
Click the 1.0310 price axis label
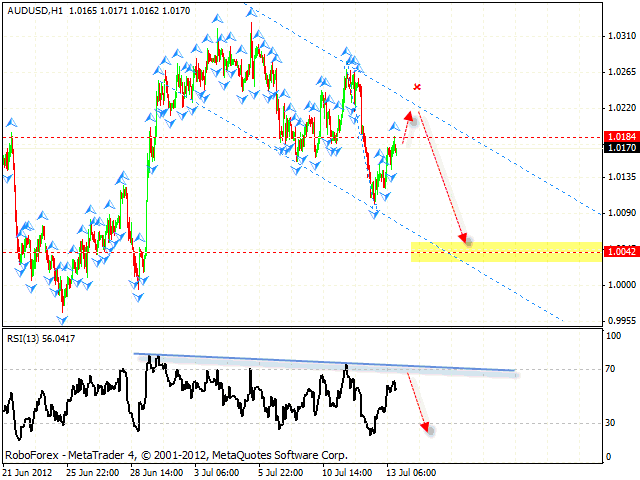point(622,36)
